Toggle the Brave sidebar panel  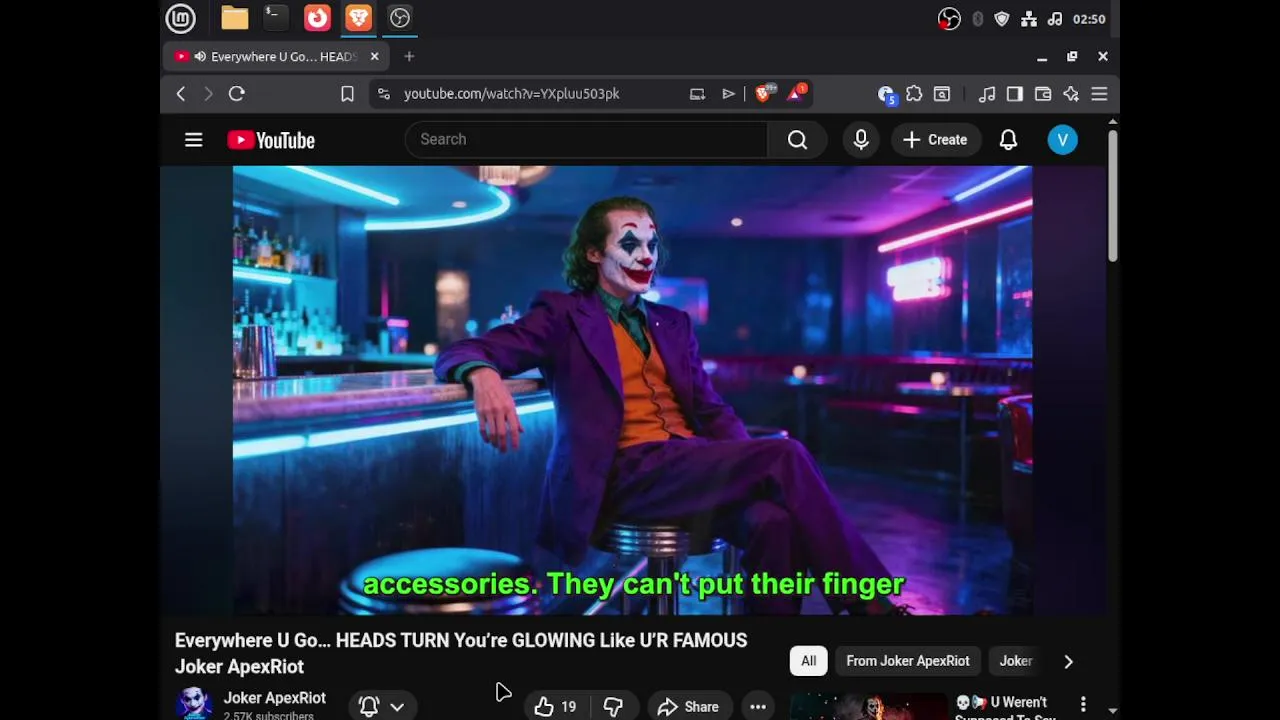point(1015,94)
